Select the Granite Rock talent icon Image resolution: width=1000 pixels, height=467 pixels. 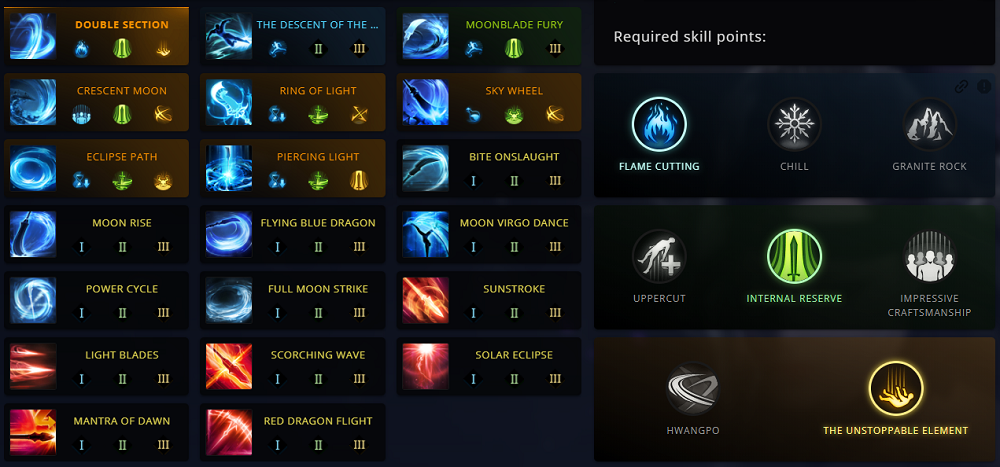(x=929, y=124)
